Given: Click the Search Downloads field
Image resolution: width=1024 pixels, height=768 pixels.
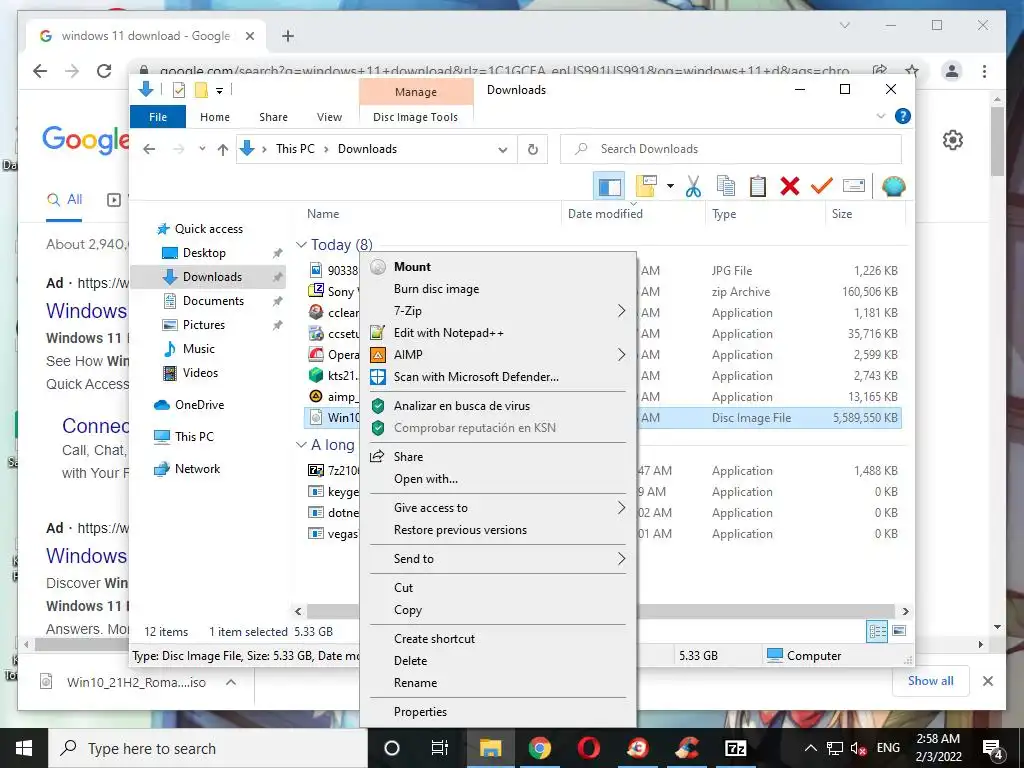Looking at the screenshot, I should (x=731, y=149).
